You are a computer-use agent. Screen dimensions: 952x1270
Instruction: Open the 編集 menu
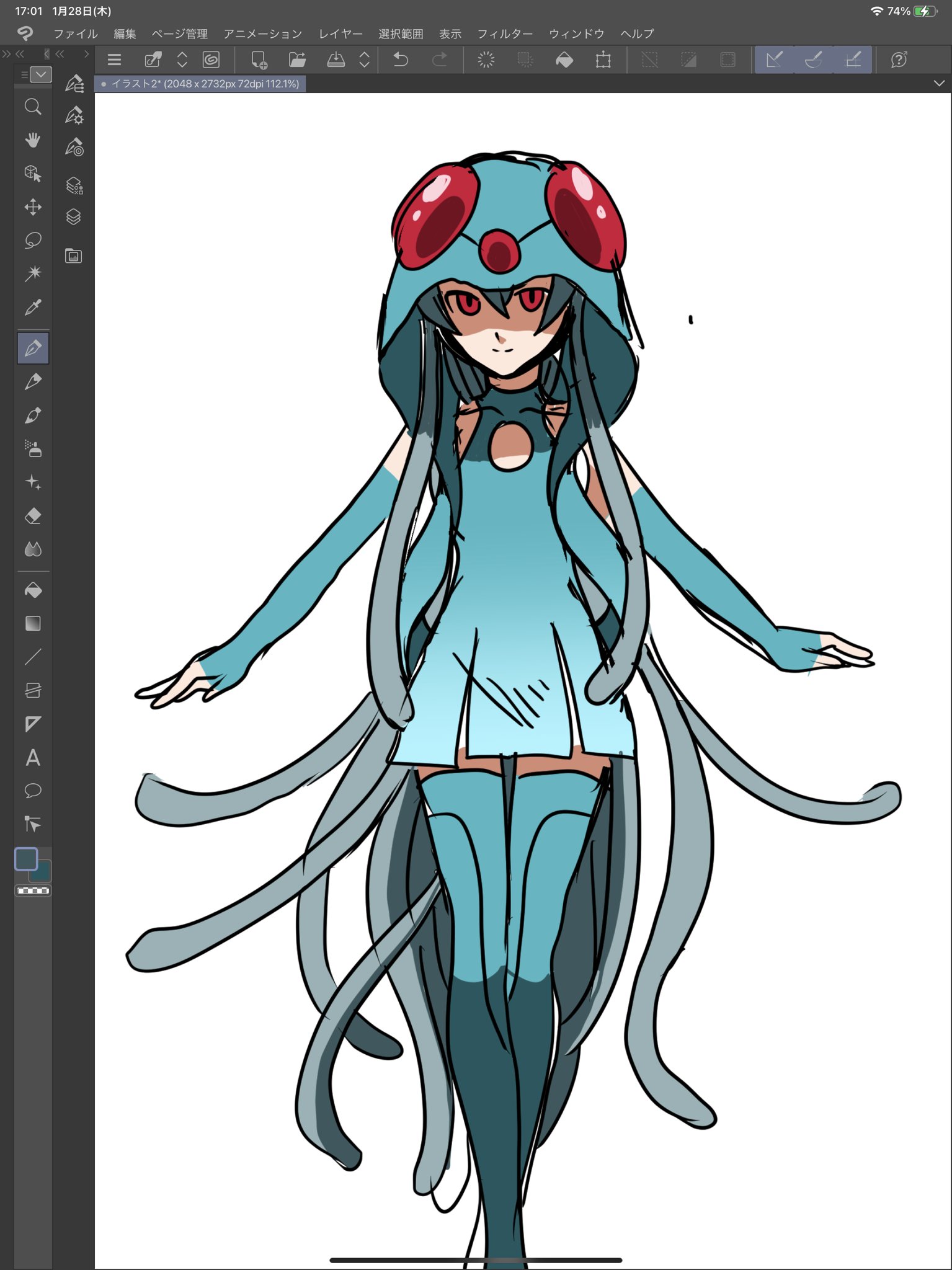[125, 33]
